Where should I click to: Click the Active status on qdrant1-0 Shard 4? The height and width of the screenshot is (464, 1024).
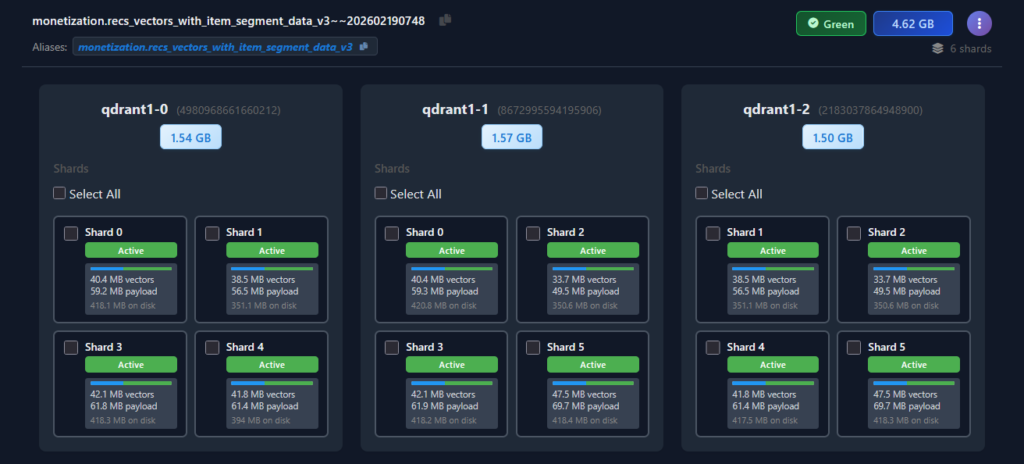click(273, 365)
